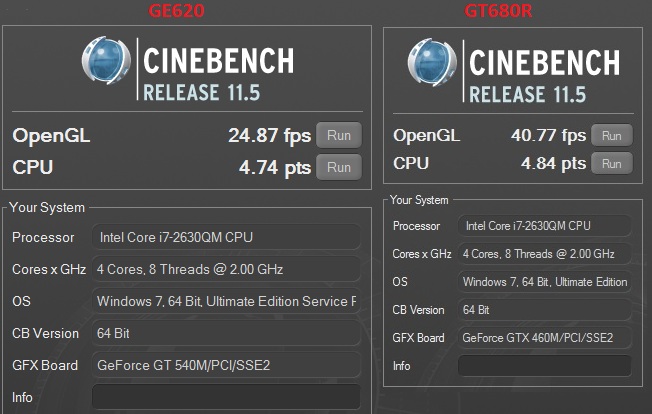Run the OpenGL test in GE620 panel

[339, 135]
